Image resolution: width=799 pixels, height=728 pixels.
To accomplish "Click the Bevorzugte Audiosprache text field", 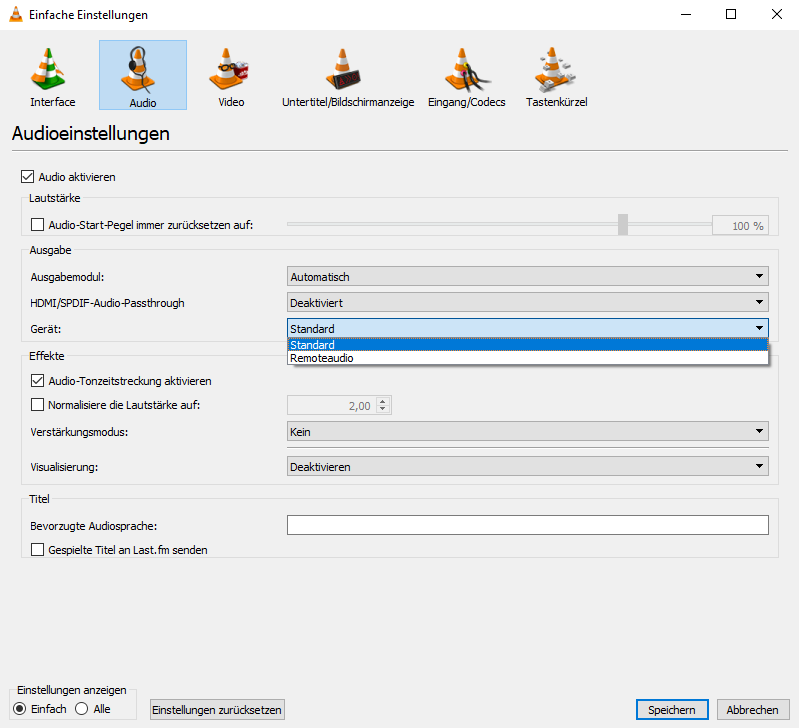I will click(x=527, y=526).
